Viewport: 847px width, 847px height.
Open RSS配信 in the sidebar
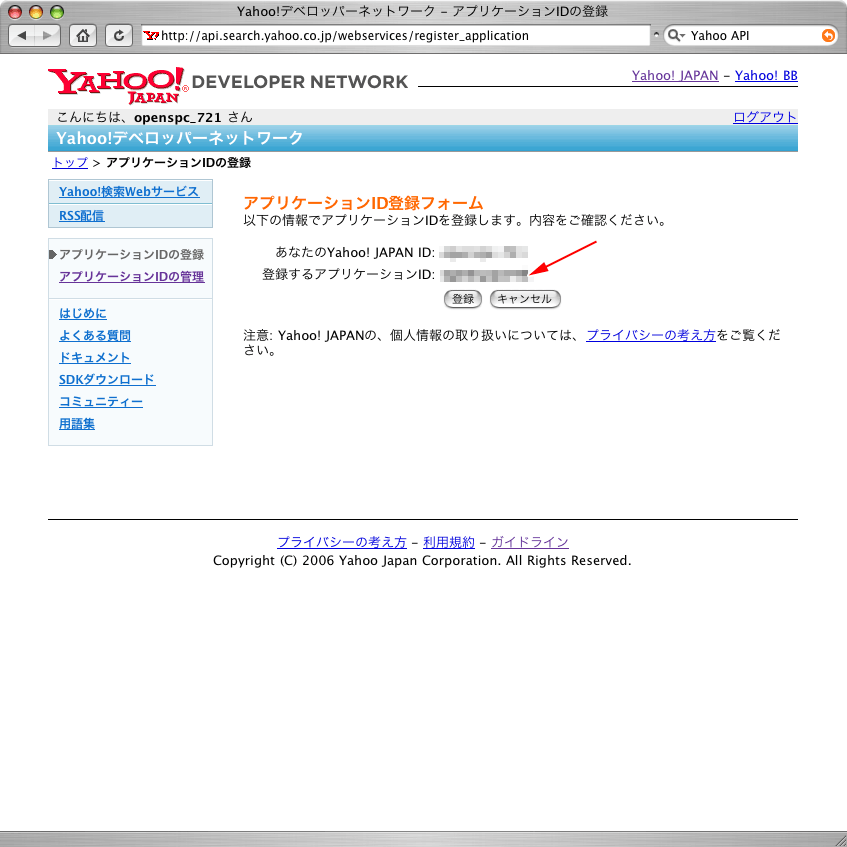click(82, 216)
